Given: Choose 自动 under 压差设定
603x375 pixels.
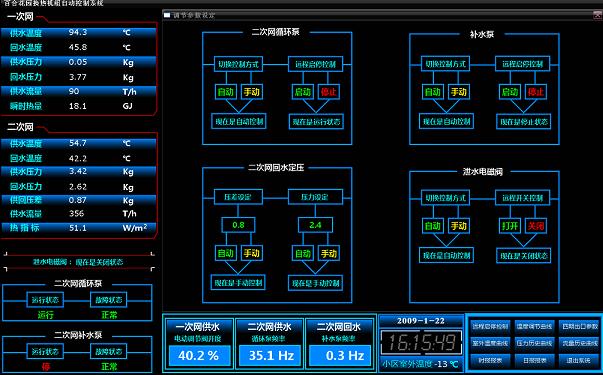Looking at the screenshot, I should click(225, 253).
